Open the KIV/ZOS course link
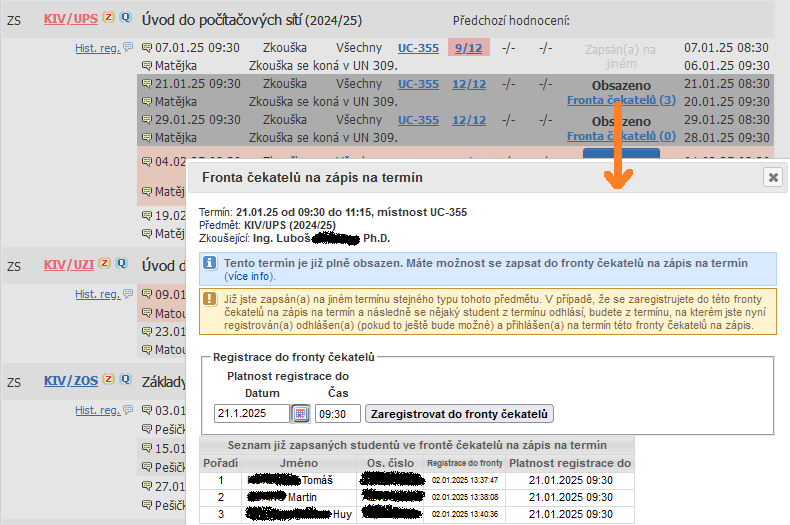The image size is (790, 525). click(71, 380)
